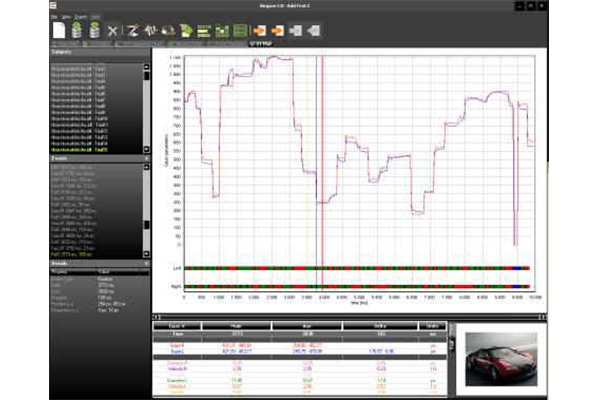Click the last narrow column header of the data table

coord(432,326)
